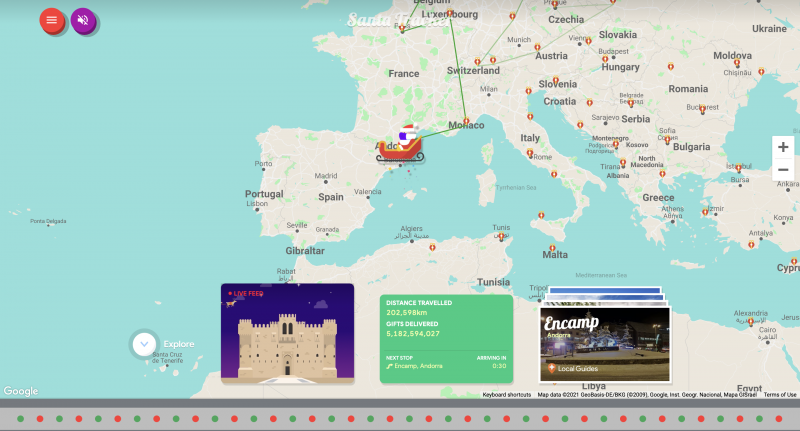Click the arriving in time 0:30
This screenshot has height=431, width=800.
coord(499,366)
